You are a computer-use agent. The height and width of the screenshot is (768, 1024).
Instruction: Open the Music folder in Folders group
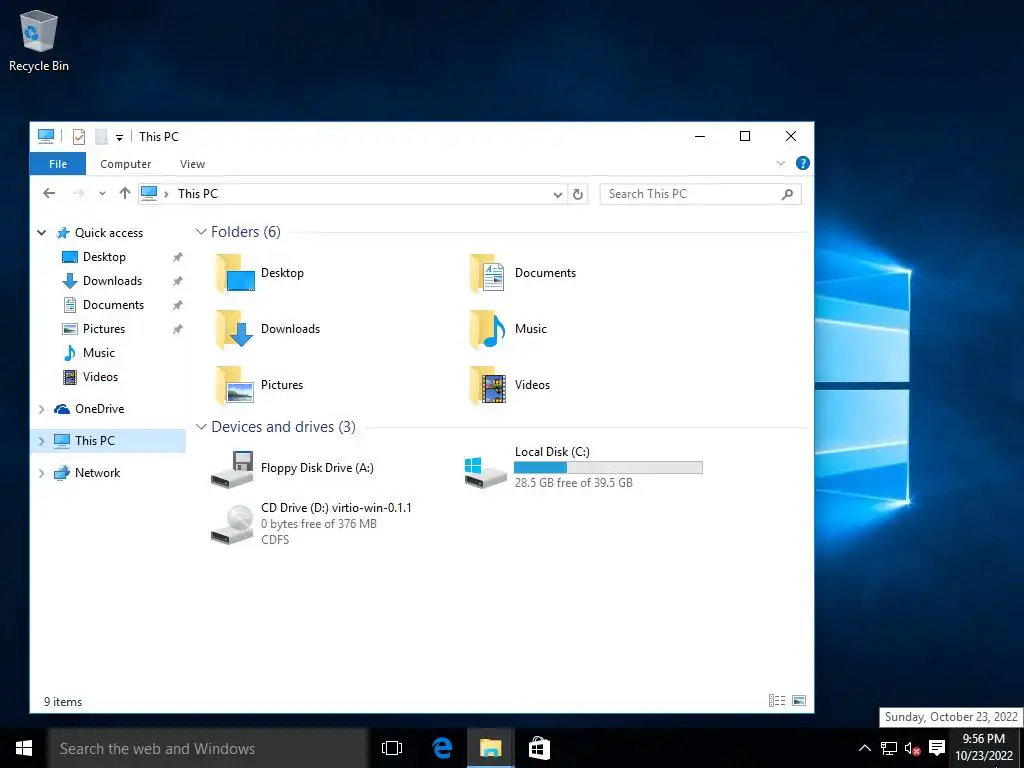pos(508,329)
